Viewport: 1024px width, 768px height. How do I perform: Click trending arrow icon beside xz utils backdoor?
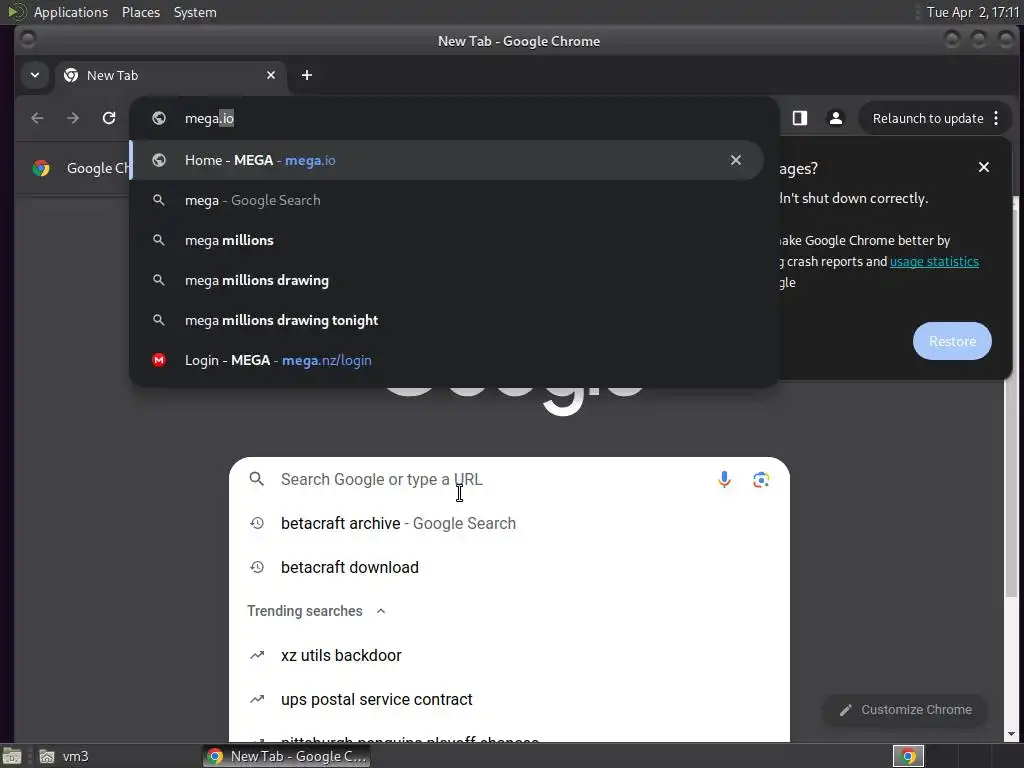click(x=257, y=655)
